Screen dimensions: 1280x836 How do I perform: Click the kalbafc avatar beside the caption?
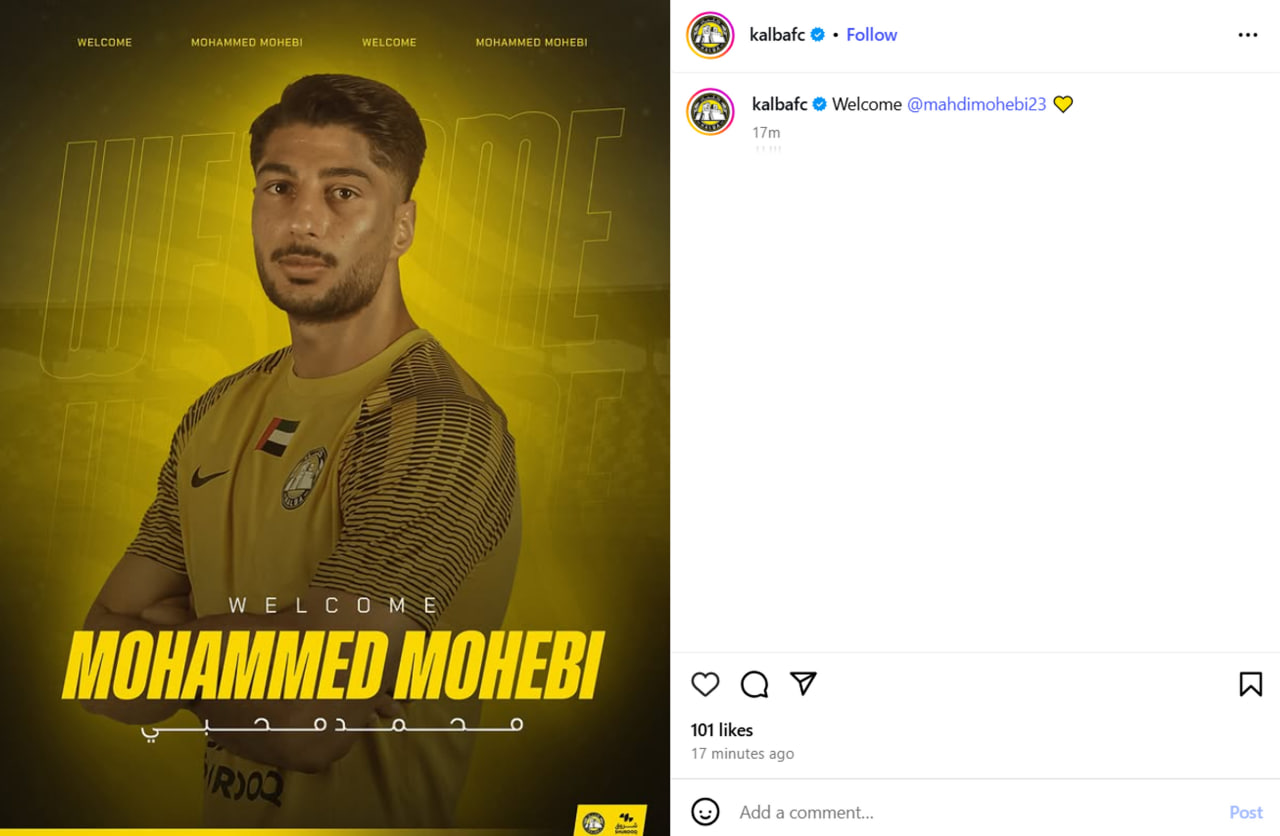pyautogui.click(x=711, y=111)
